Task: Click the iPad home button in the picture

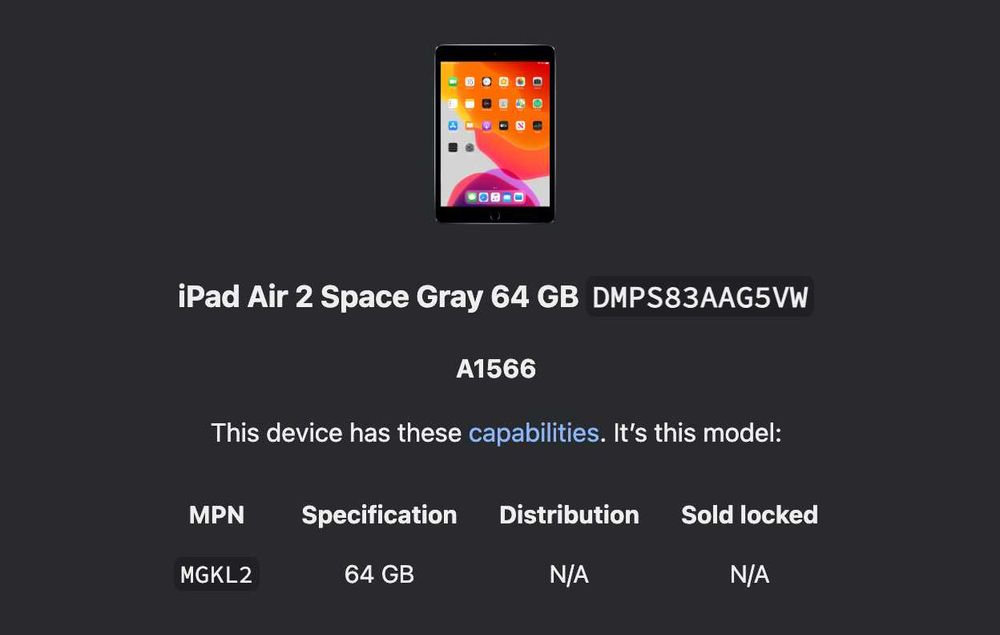Action: coord(494,214)
